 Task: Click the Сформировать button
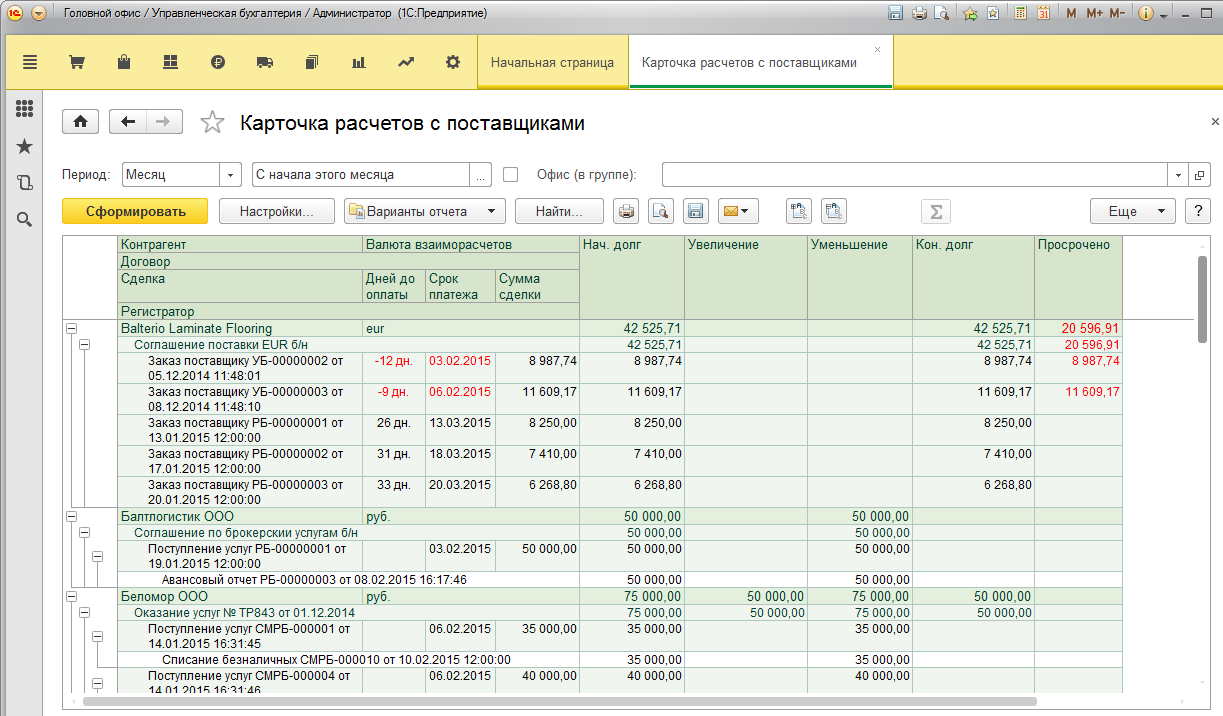(135, 211)
